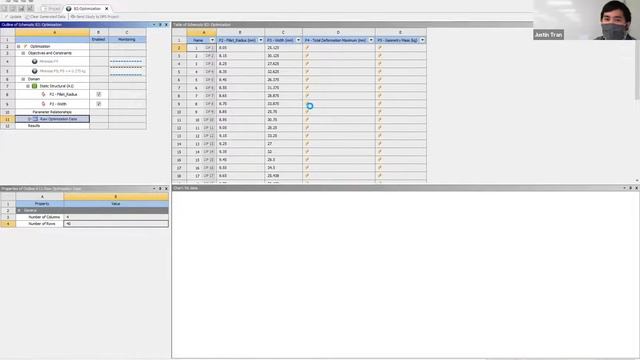Click the Save As toolbar icon
The height and width of the screenshot is (360, 640).
30,8
